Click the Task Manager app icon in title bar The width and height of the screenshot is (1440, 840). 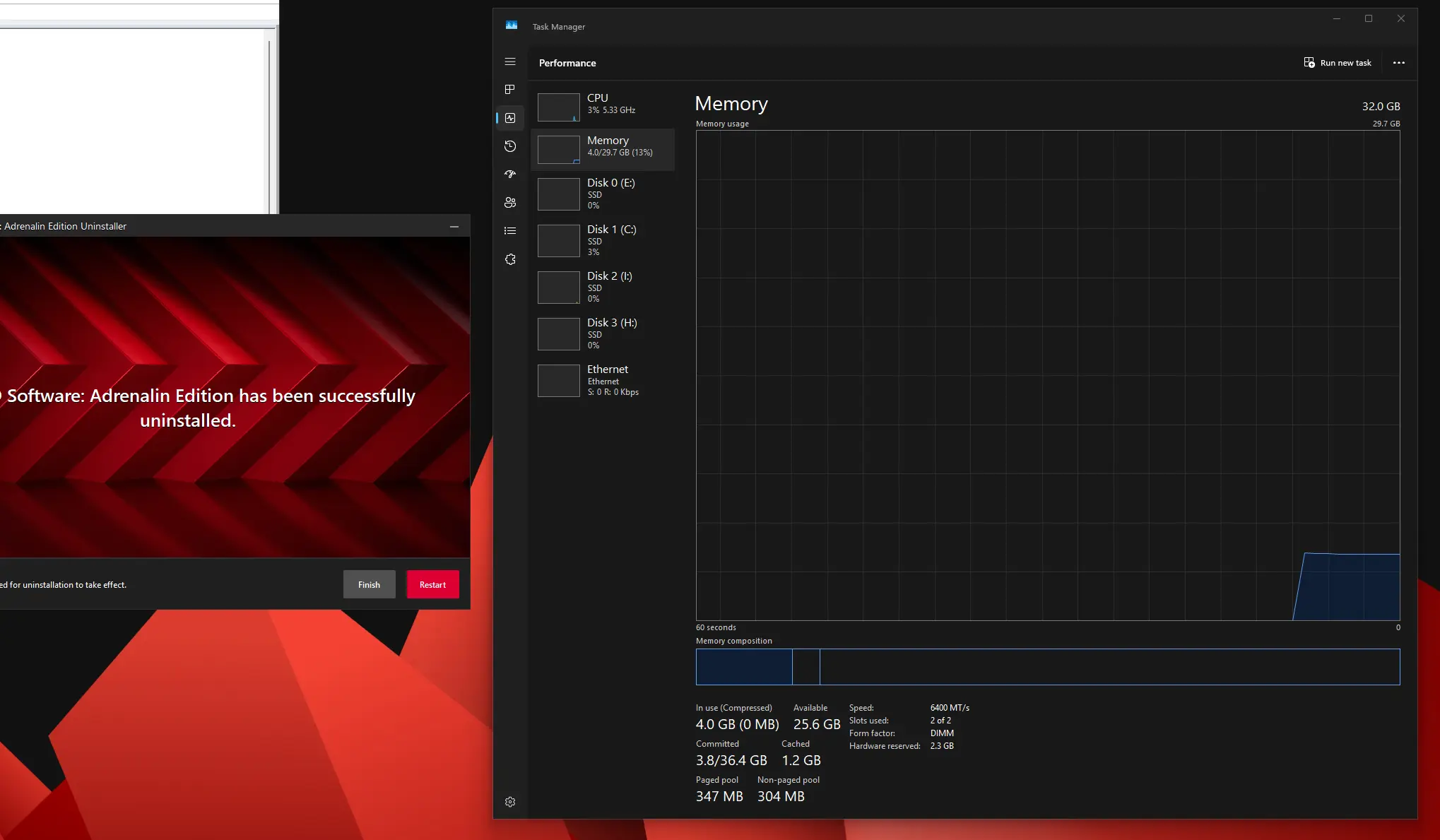[x=512, y=26]
